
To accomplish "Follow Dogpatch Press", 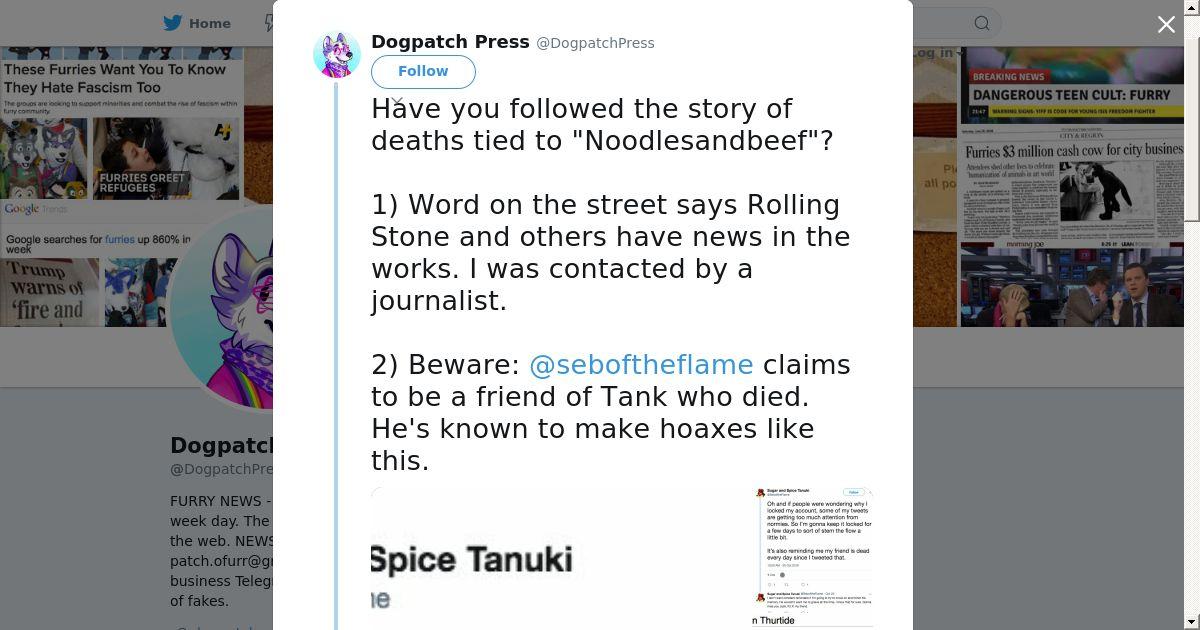I will point(423,71).
